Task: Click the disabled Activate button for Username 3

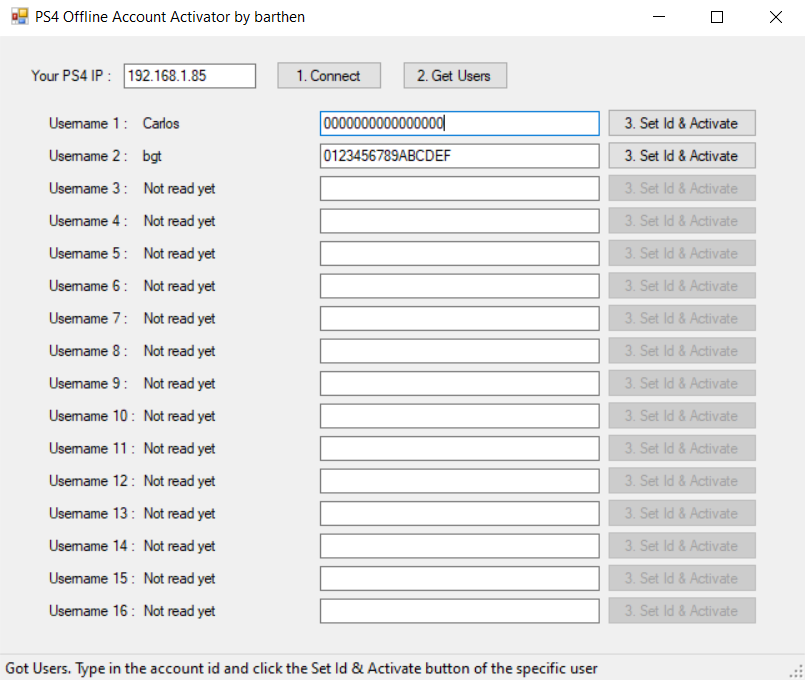Action: point(682,188)
